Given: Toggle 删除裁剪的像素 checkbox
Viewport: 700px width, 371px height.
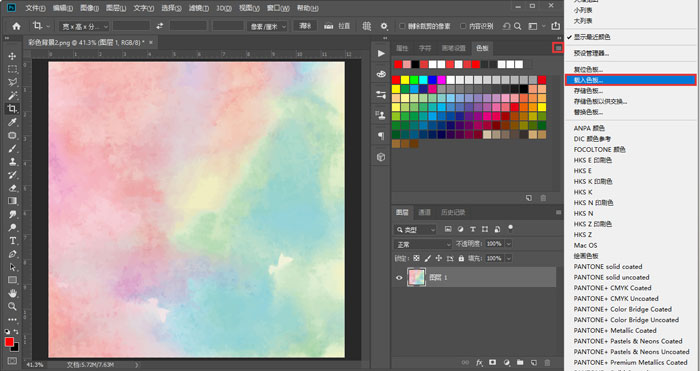Looking at the screenshot, I should coord(402,26).
